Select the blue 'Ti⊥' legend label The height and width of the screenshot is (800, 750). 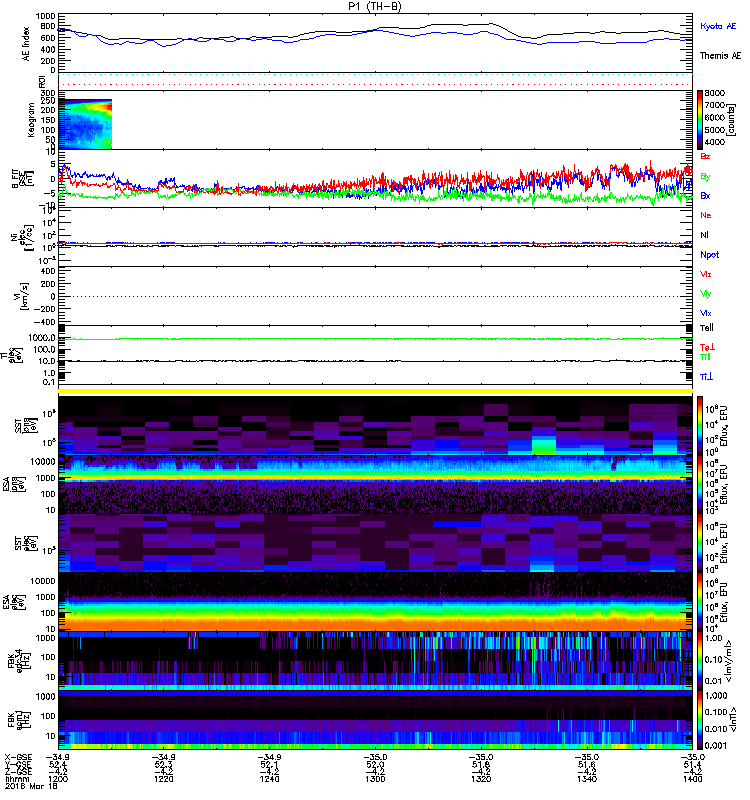[x=706, y=377]
